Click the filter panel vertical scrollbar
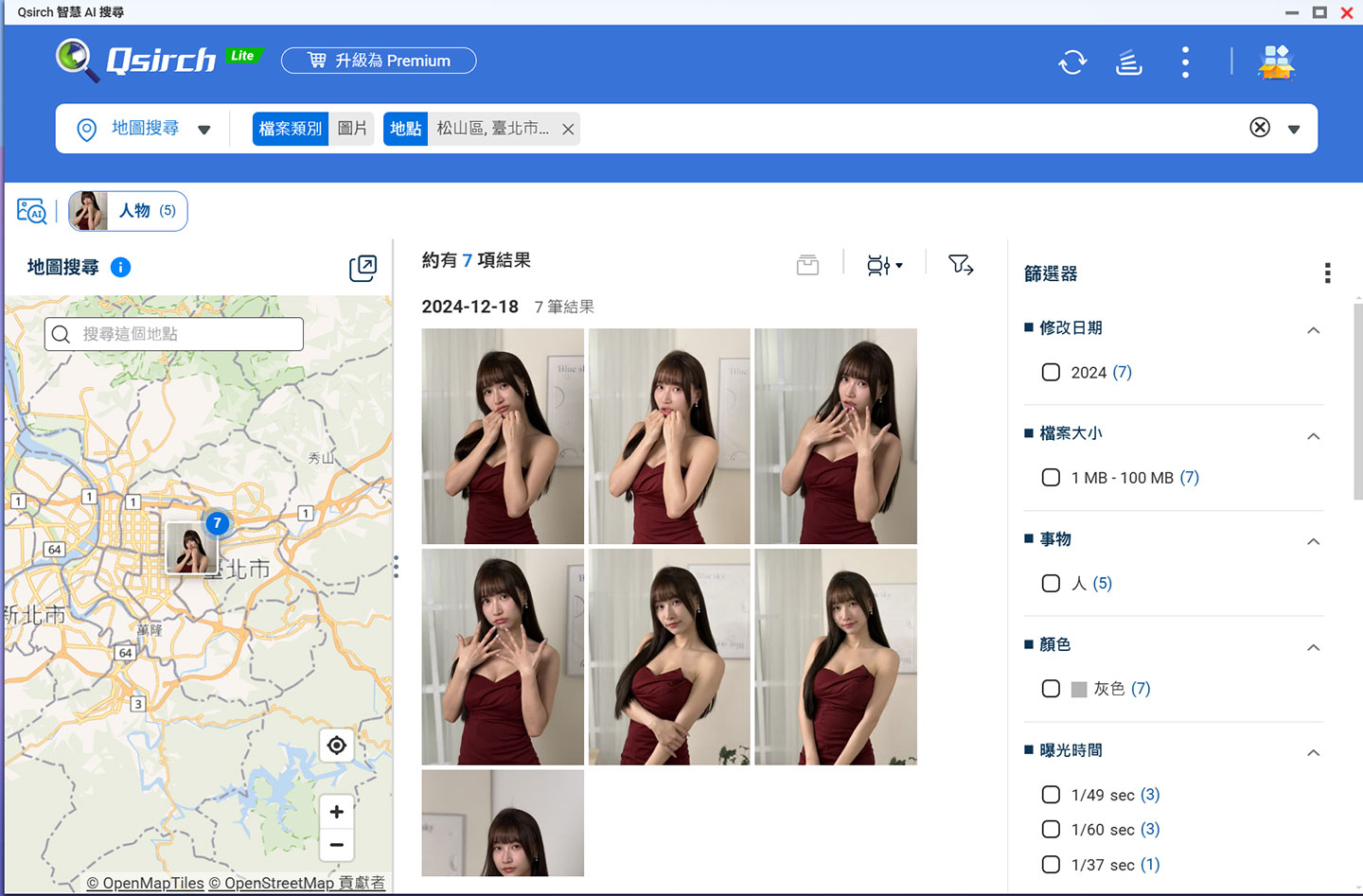The image size is (1363, 896). point(1357,402)
